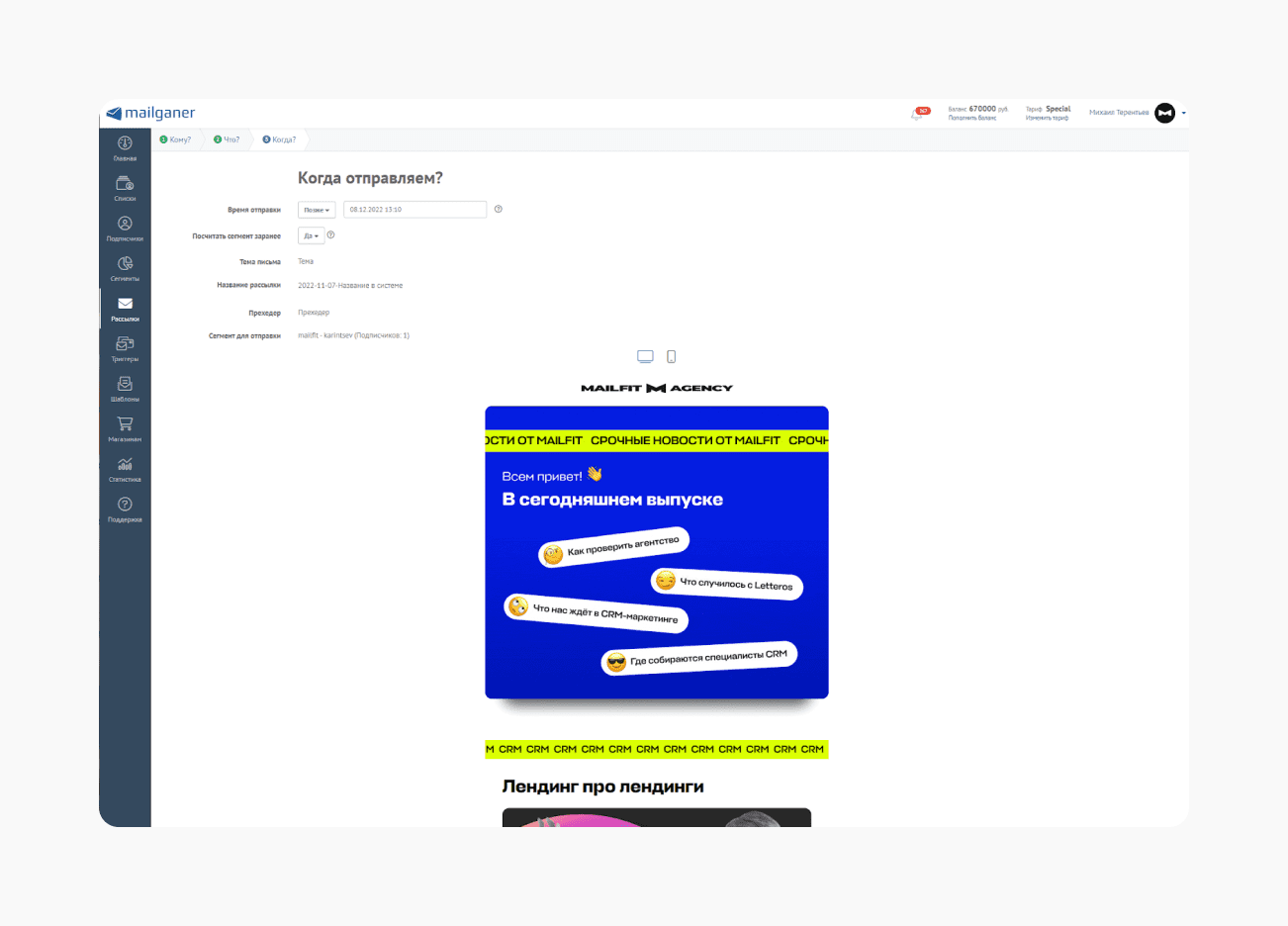Open the Да segment precount dropdown
Image resolution: width=1288 pixels, height=926 pixels.
coord(311,236)
